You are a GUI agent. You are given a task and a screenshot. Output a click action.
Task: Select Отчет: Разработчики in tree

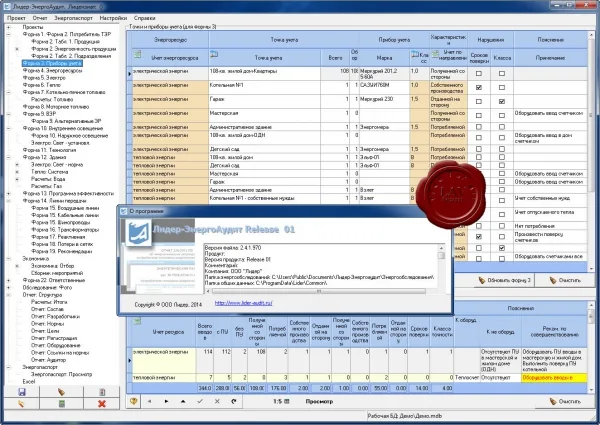click(x=55, y=316)
